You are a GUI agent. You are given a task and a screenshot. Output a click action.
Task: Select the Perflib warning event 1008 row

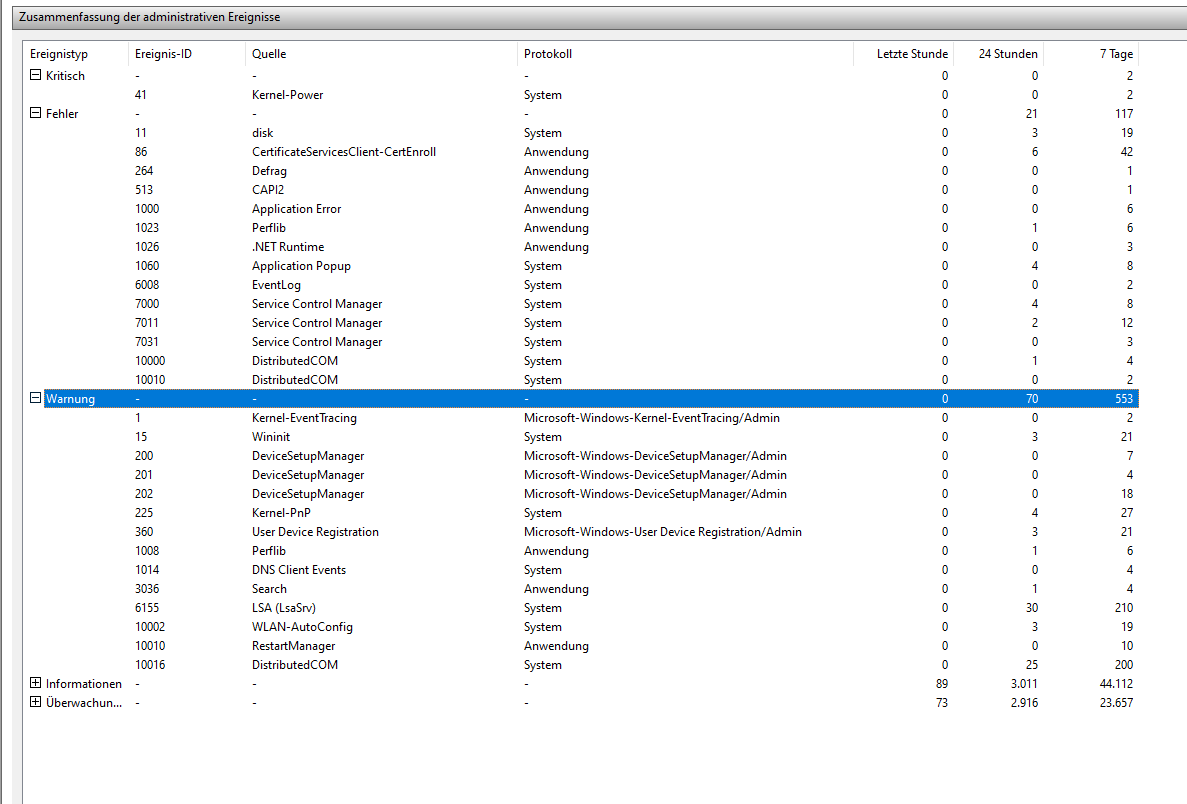pyautogui.click(x=581, y=550)
